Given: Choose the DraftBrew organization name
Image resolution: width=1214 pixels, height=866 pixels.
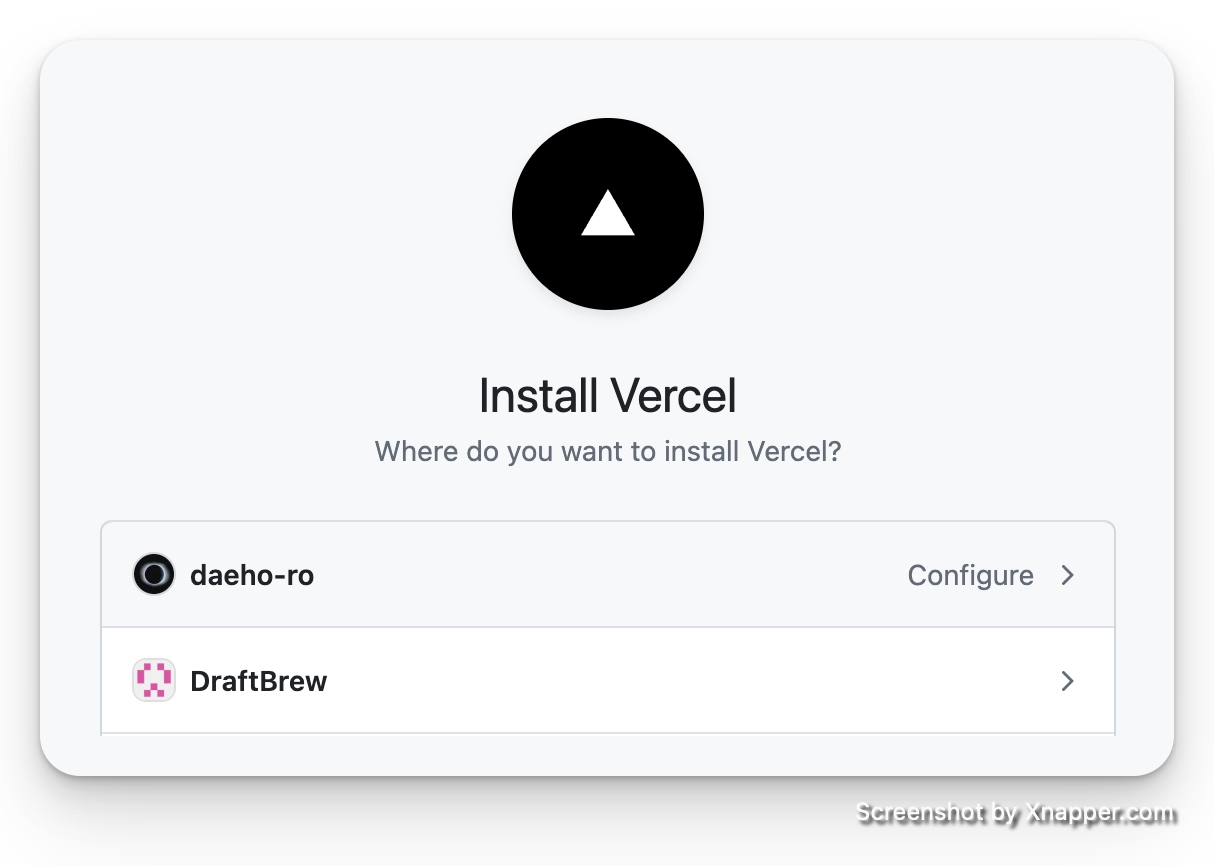Looking at the screenshot, I should (259, 681).
